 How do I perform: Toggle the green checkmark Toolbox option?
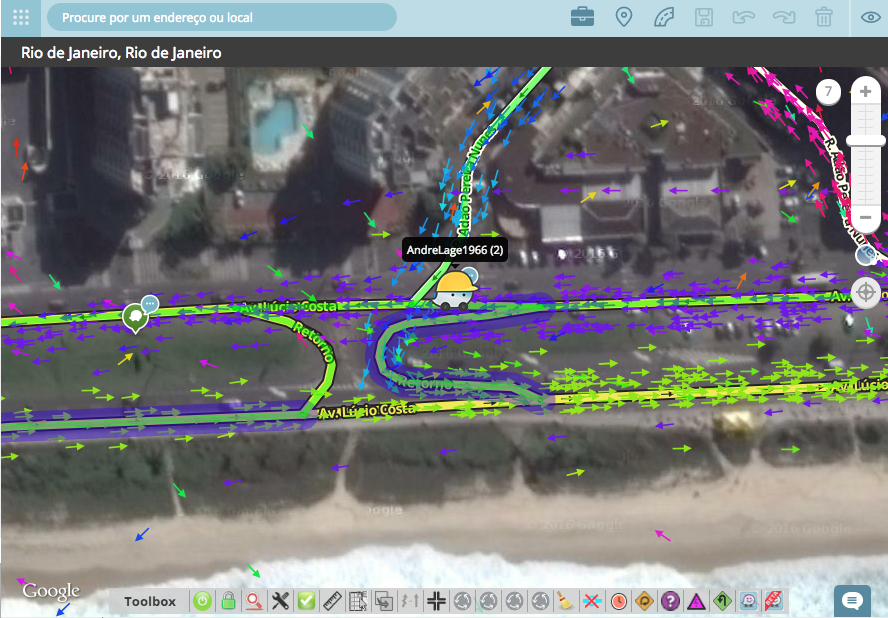pos(306,601)
